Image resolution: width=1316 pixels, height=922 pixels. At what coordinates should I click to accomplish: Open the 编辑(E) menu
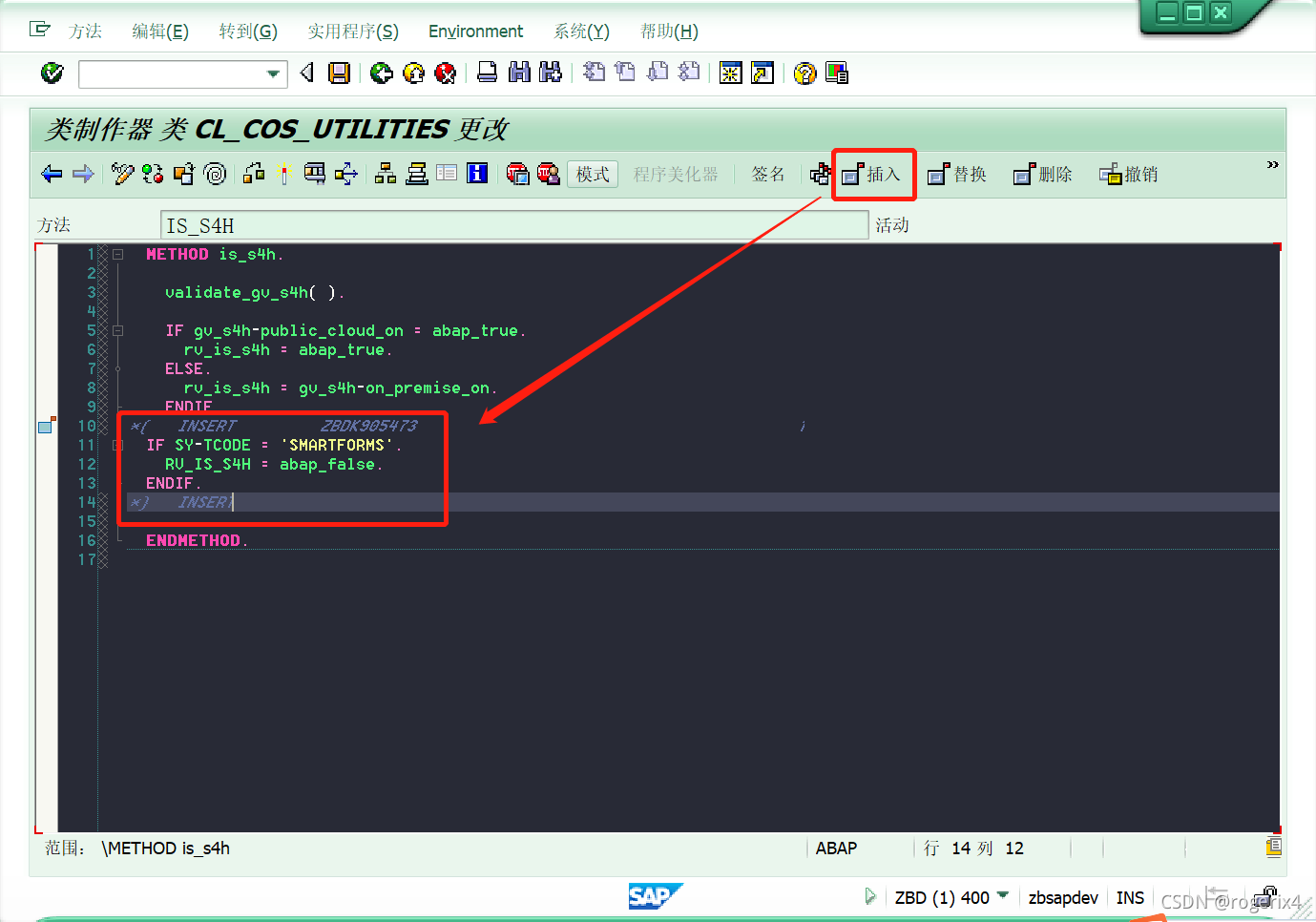tap(160, 31)
